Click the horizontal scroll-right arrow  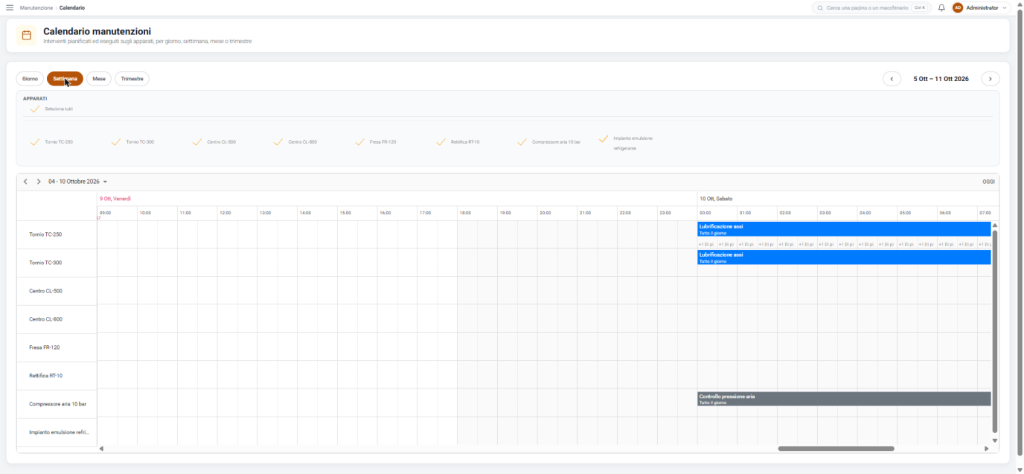tap(986, 449)
